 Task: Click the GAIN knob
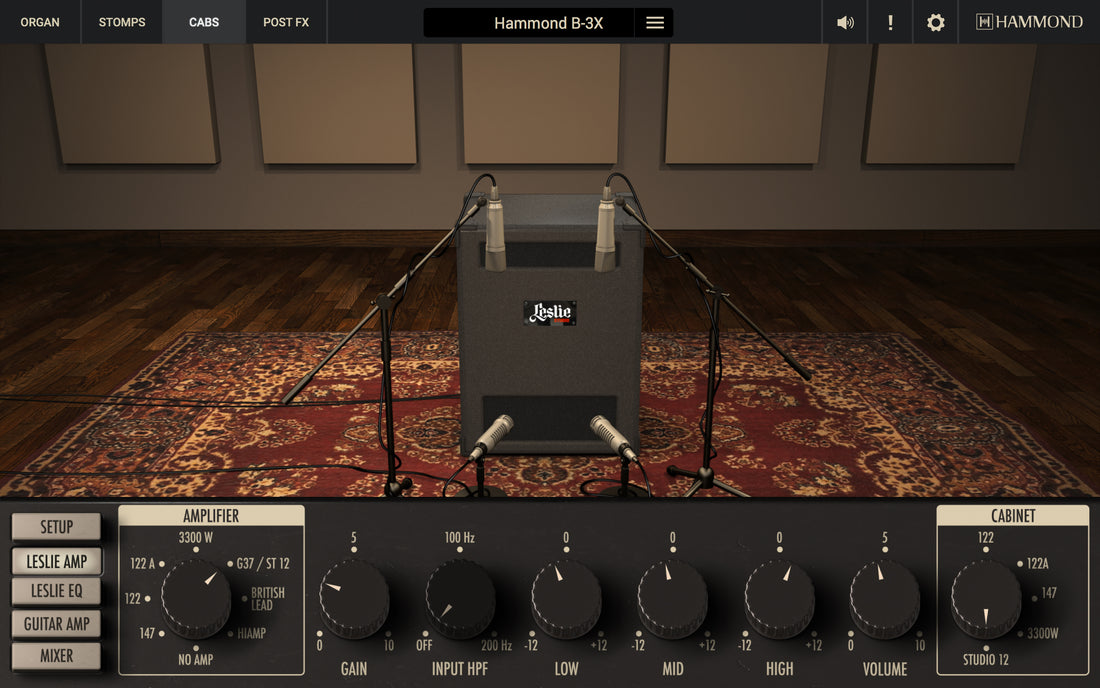pos(354,598)
